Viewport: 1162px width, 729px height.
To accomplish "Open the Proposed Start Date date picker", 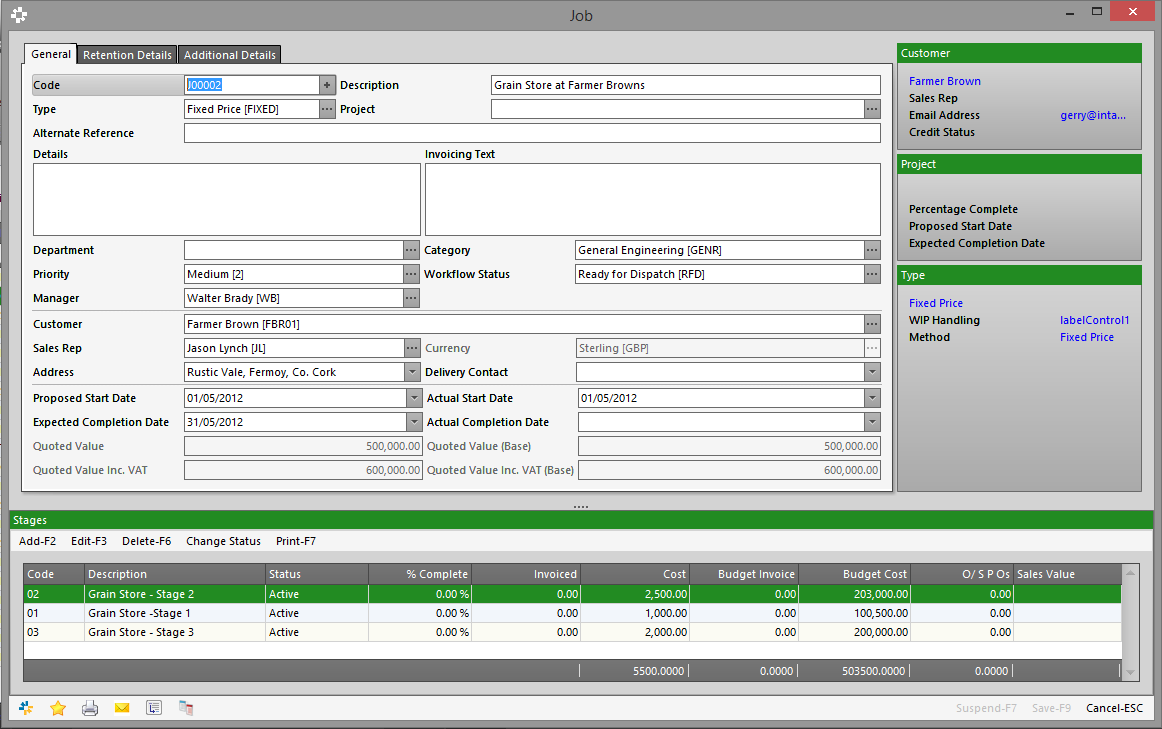I will coord(413,397).
